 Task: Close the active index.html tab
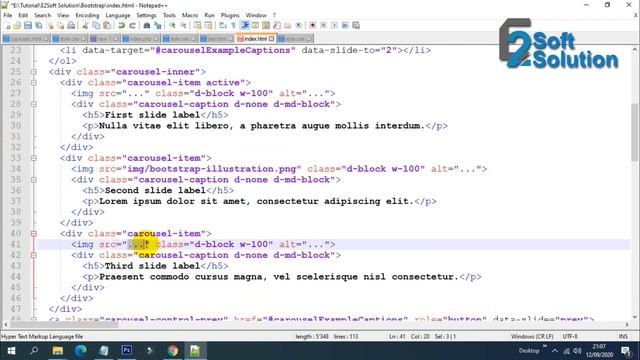click(x=272, y=38)
